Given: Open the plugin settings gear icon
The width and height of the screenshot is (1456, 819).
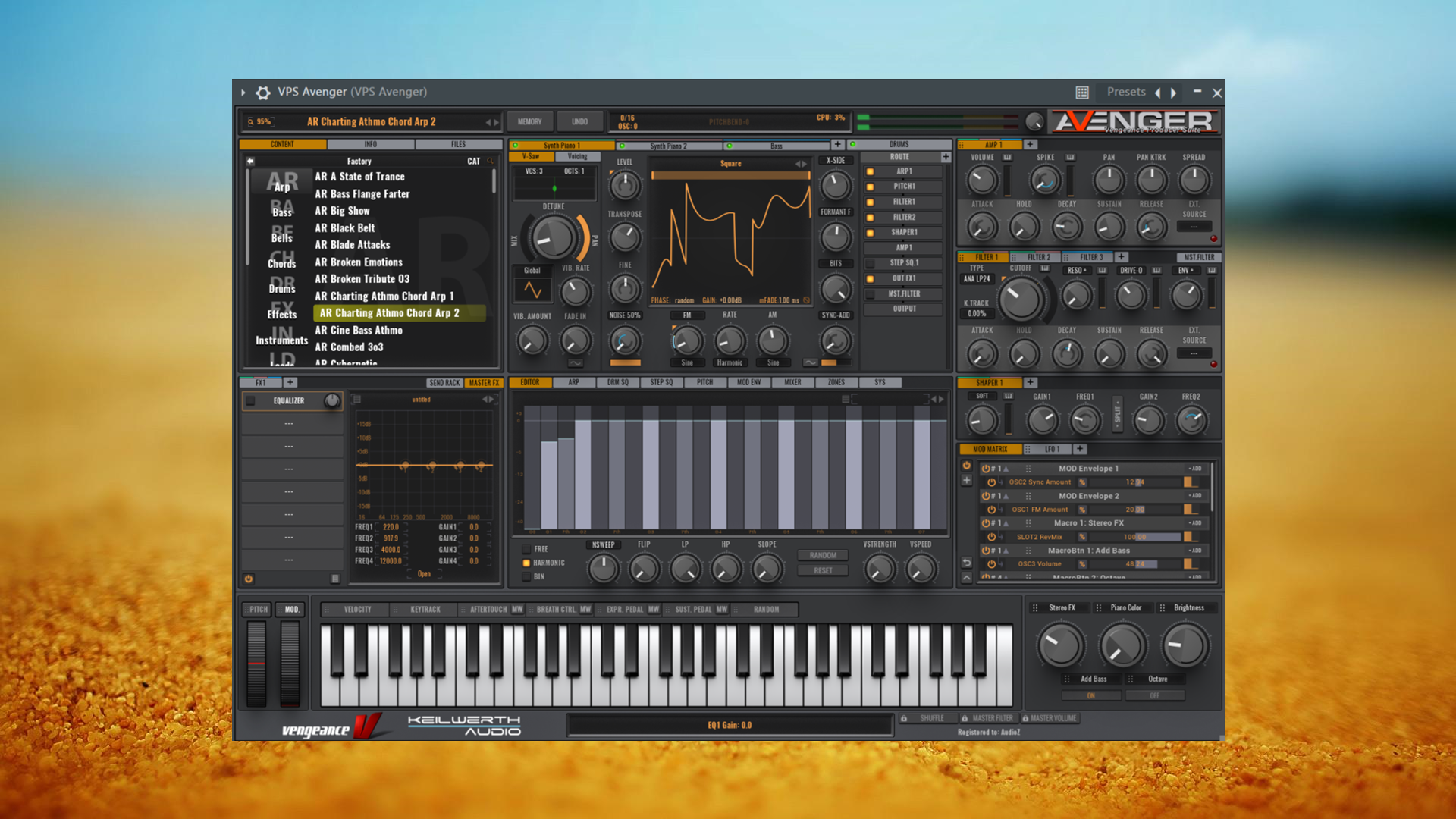Looking at the screenshot, I should 263,93.
